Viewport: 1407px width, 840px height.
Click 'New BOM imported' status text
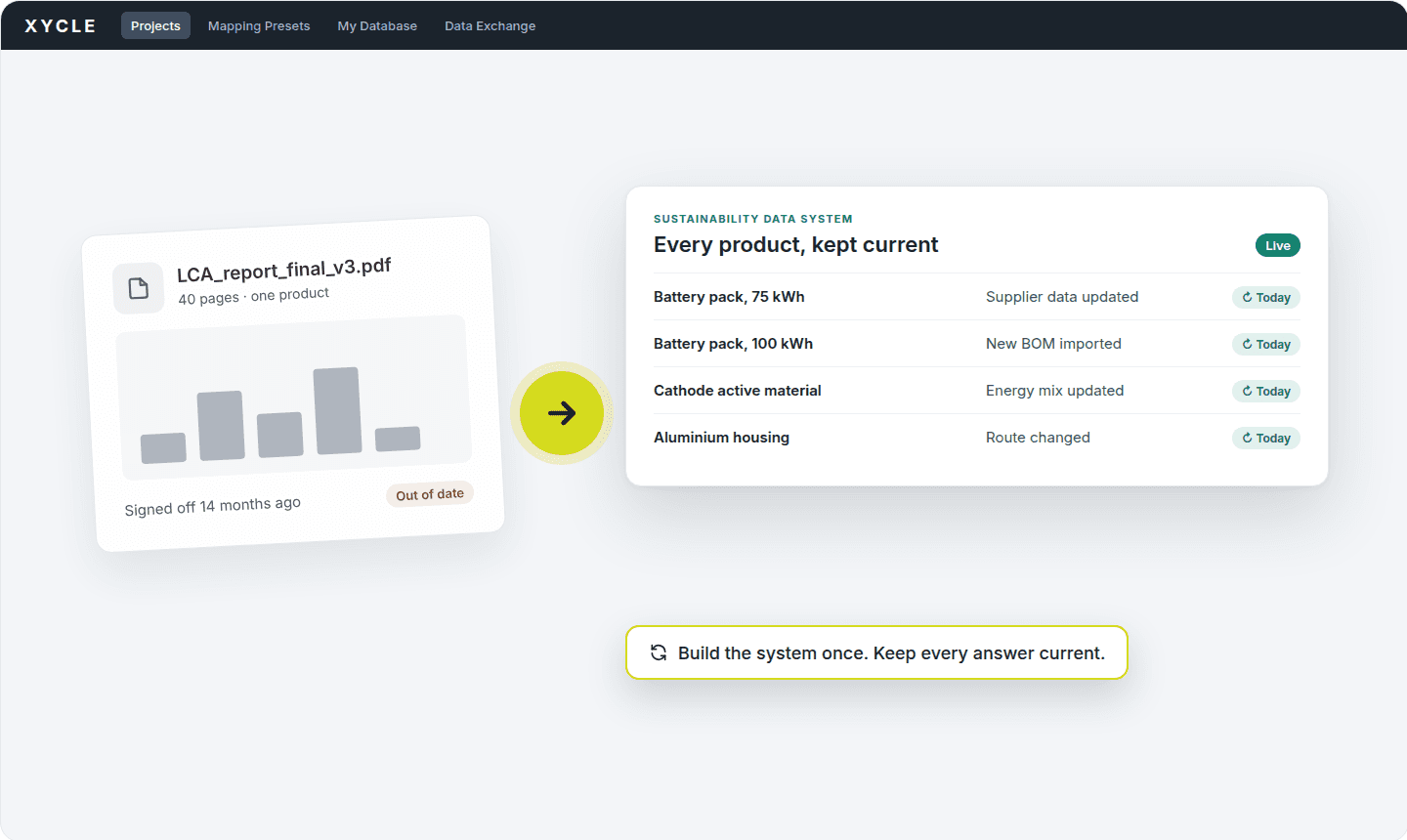(1053, 344)
